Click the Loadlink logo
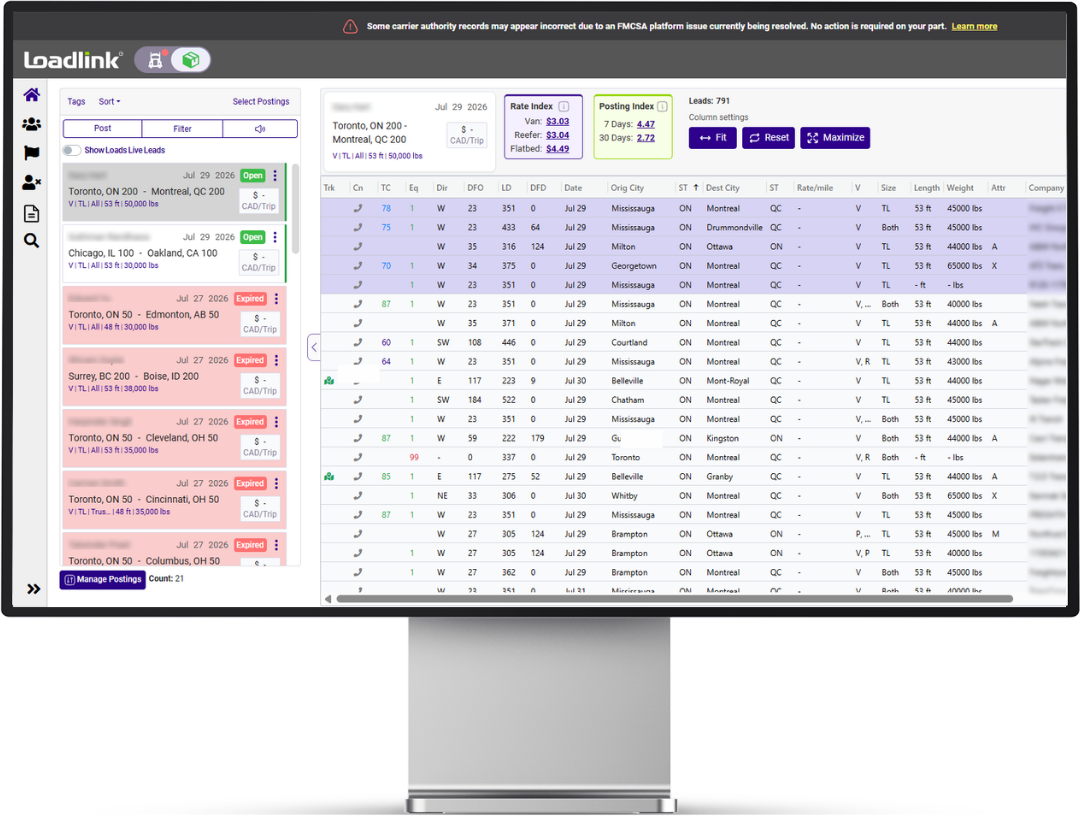1080x817 pixels. tap(74, 60)
